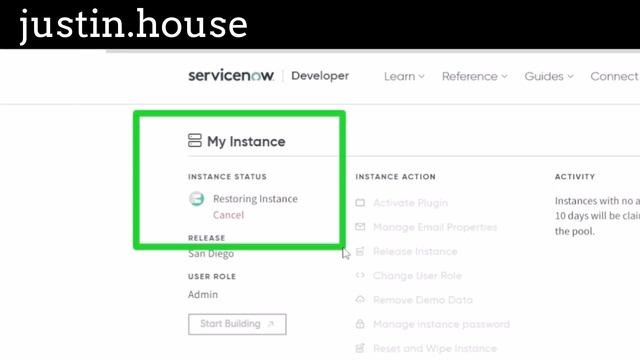Click the Admin user role value
This screenshot has height=360, width=640.
pos(203,294)
